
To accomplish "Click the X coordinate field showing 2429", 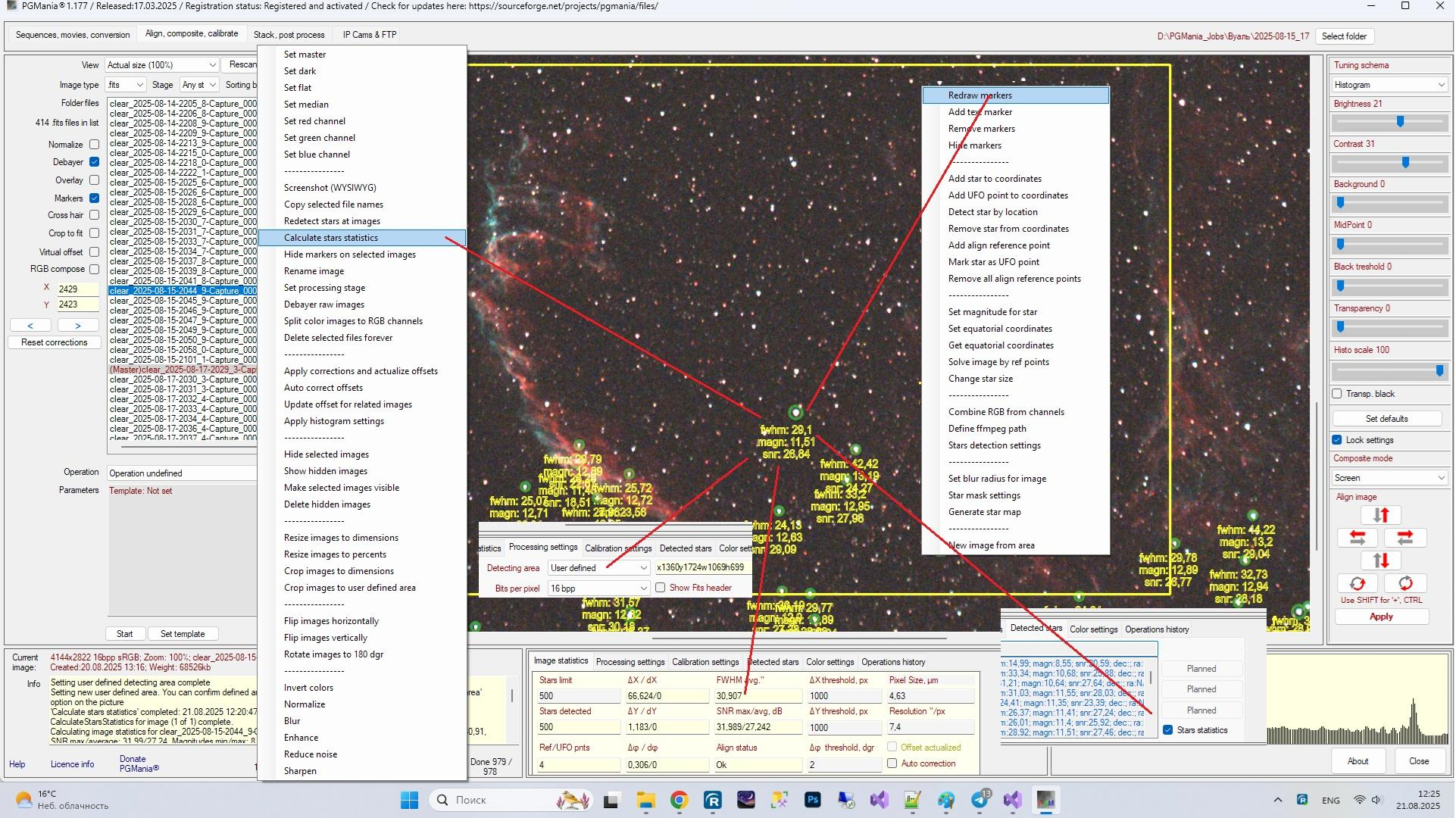I will pyautogui.click(x=78, y=289).
